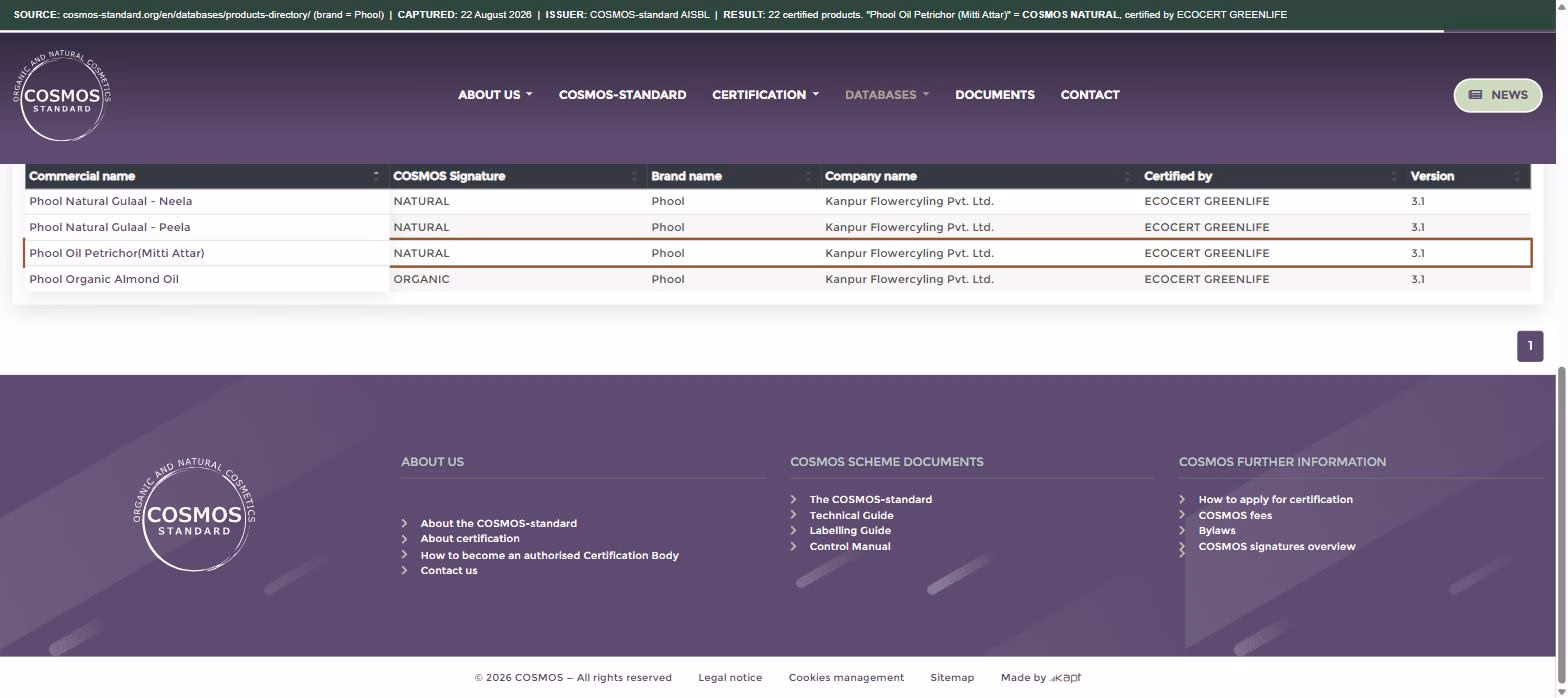Open the Control Manual link
Viewport: 1568px width, 698px height.
click(850, 547)
